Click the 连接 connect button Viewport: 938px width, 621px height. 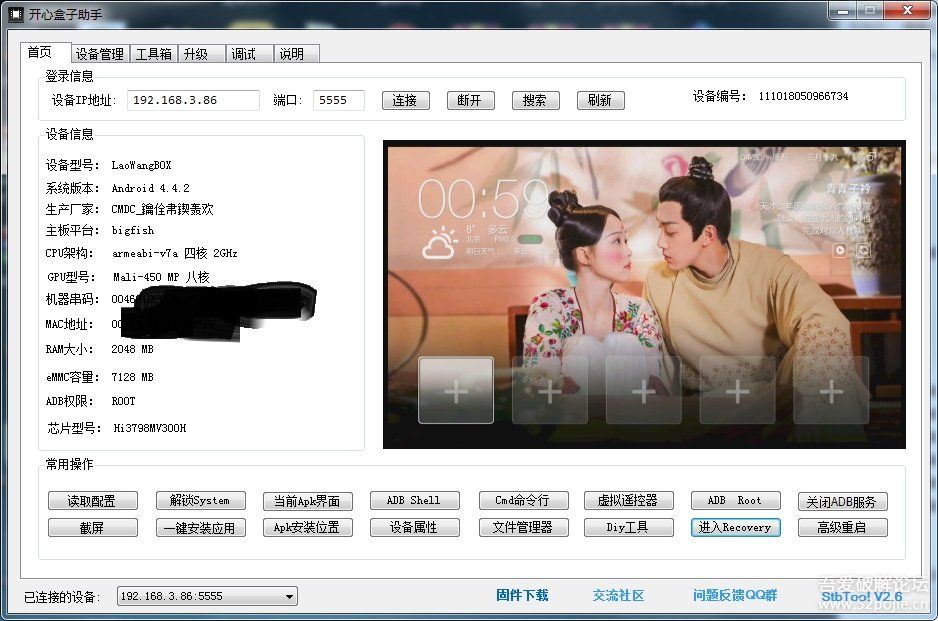tap(405, 101)
